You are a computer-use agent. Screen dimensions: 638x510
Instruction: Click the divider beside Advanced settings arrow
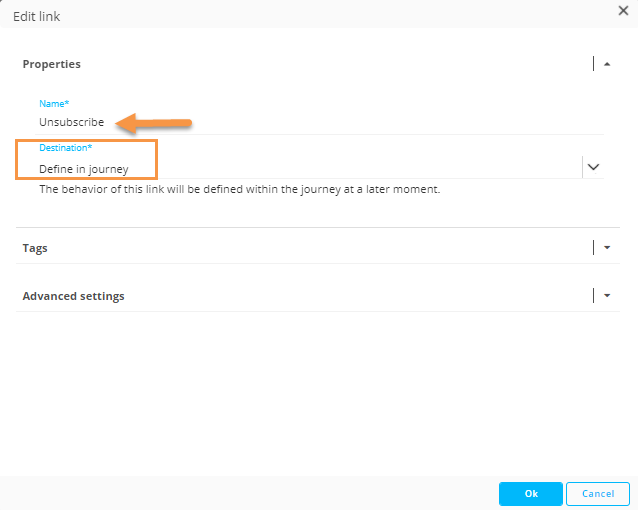pyautogui.click(x=594, y=296)
